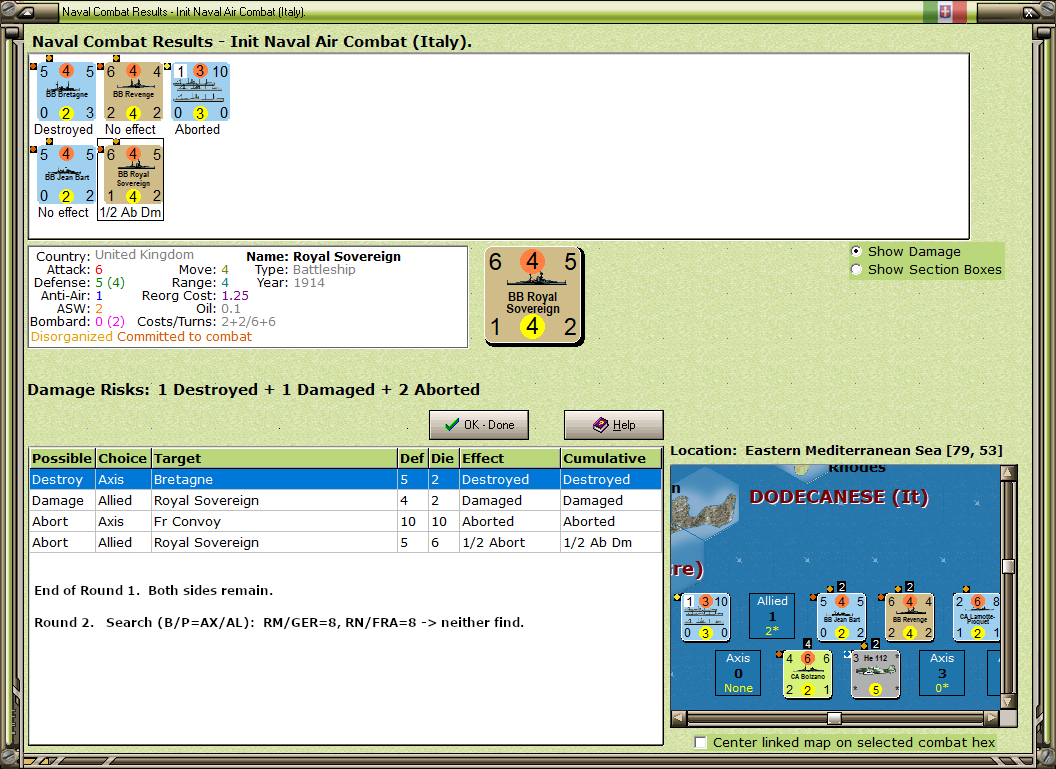
Task: Click map horizontal scrollbar right arrow
Action: (x=991, y=718)
